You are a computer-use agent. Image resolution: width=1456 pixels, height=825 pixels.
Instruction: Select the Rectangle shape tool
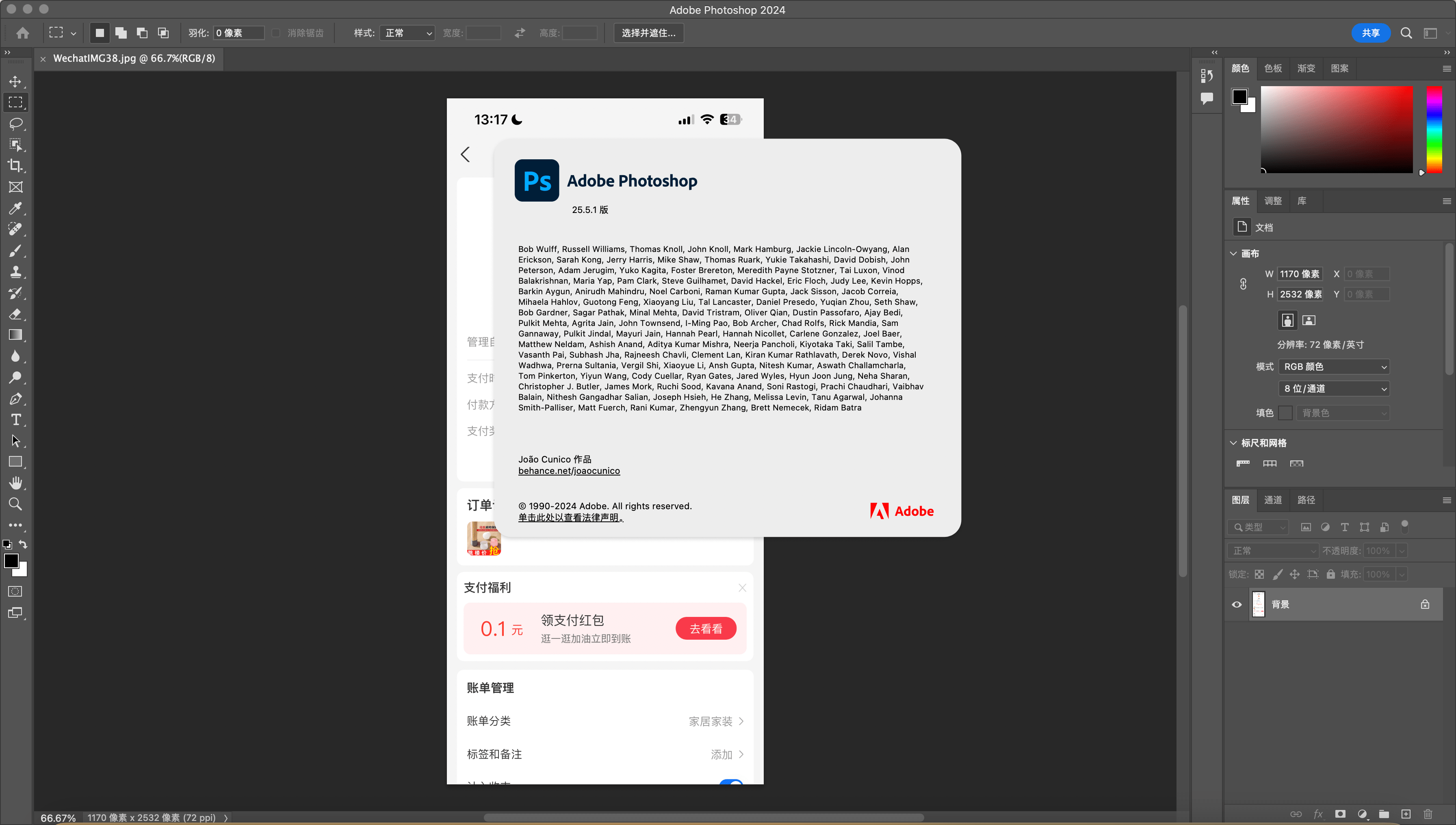tap(15, 462)
